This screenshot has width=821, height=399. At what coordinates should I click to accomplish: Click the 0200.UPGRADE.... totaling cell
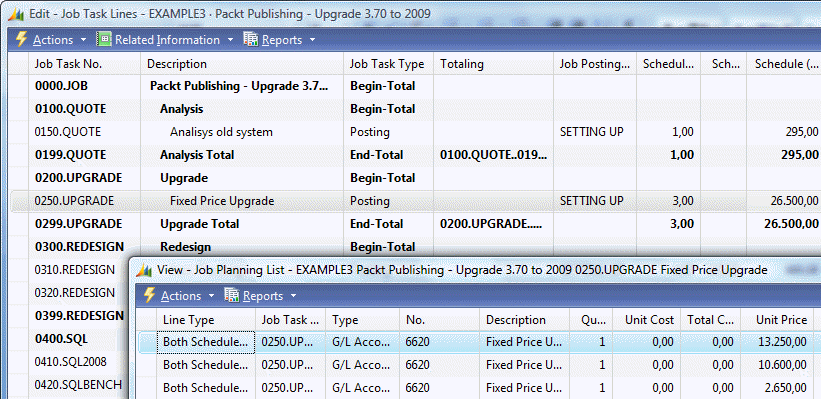(x=492, y=224)
